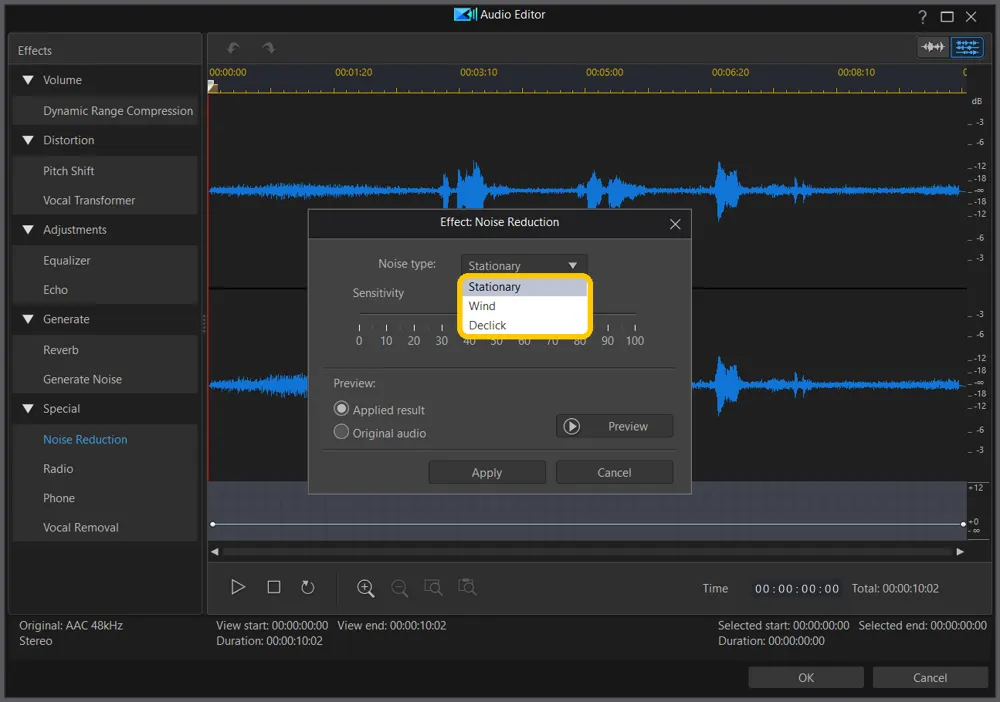Image resolution: width=1000 pixels, height=702 pixels.
Task: Click Apply in Noise Reduction dialog
Action: 487,472
